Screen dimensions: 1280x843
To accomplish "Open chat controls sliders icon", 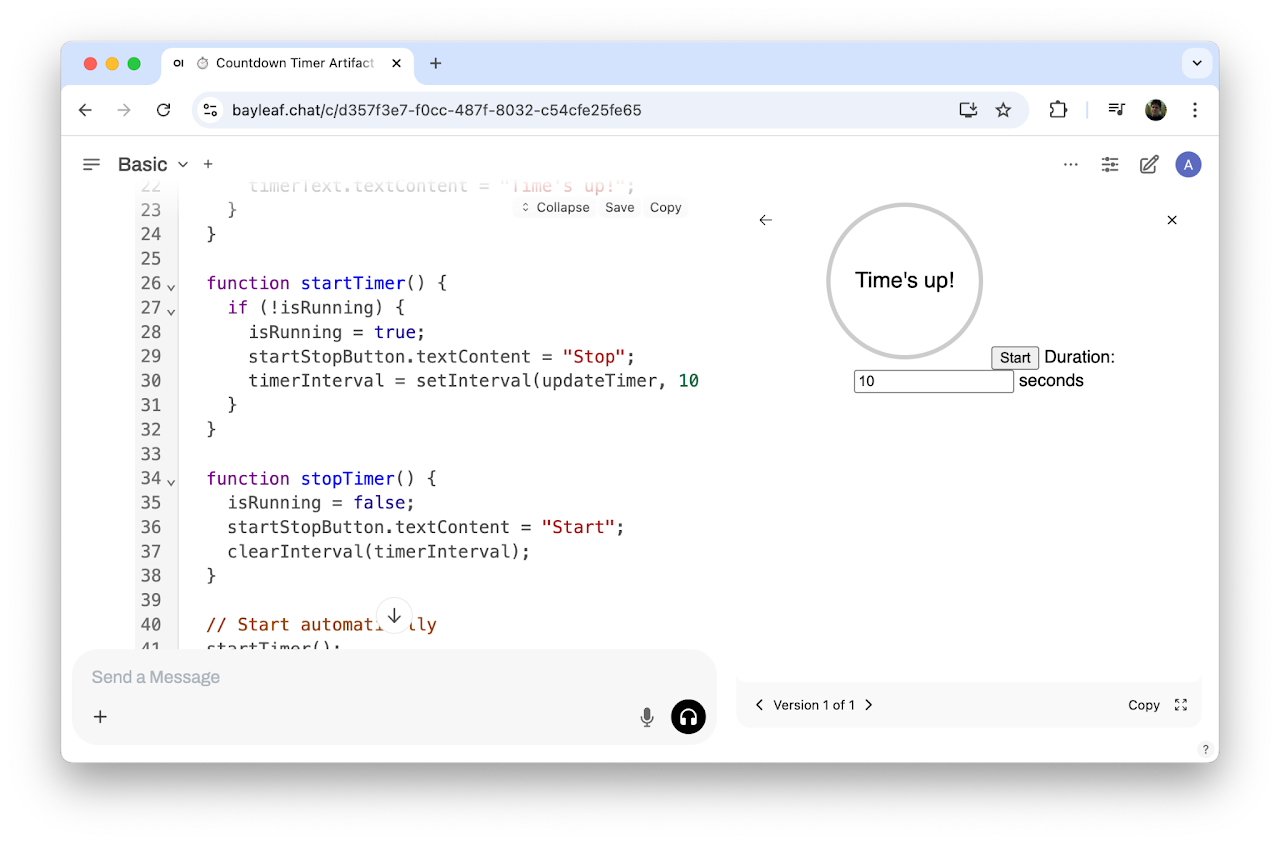I will pos(1109,165).
